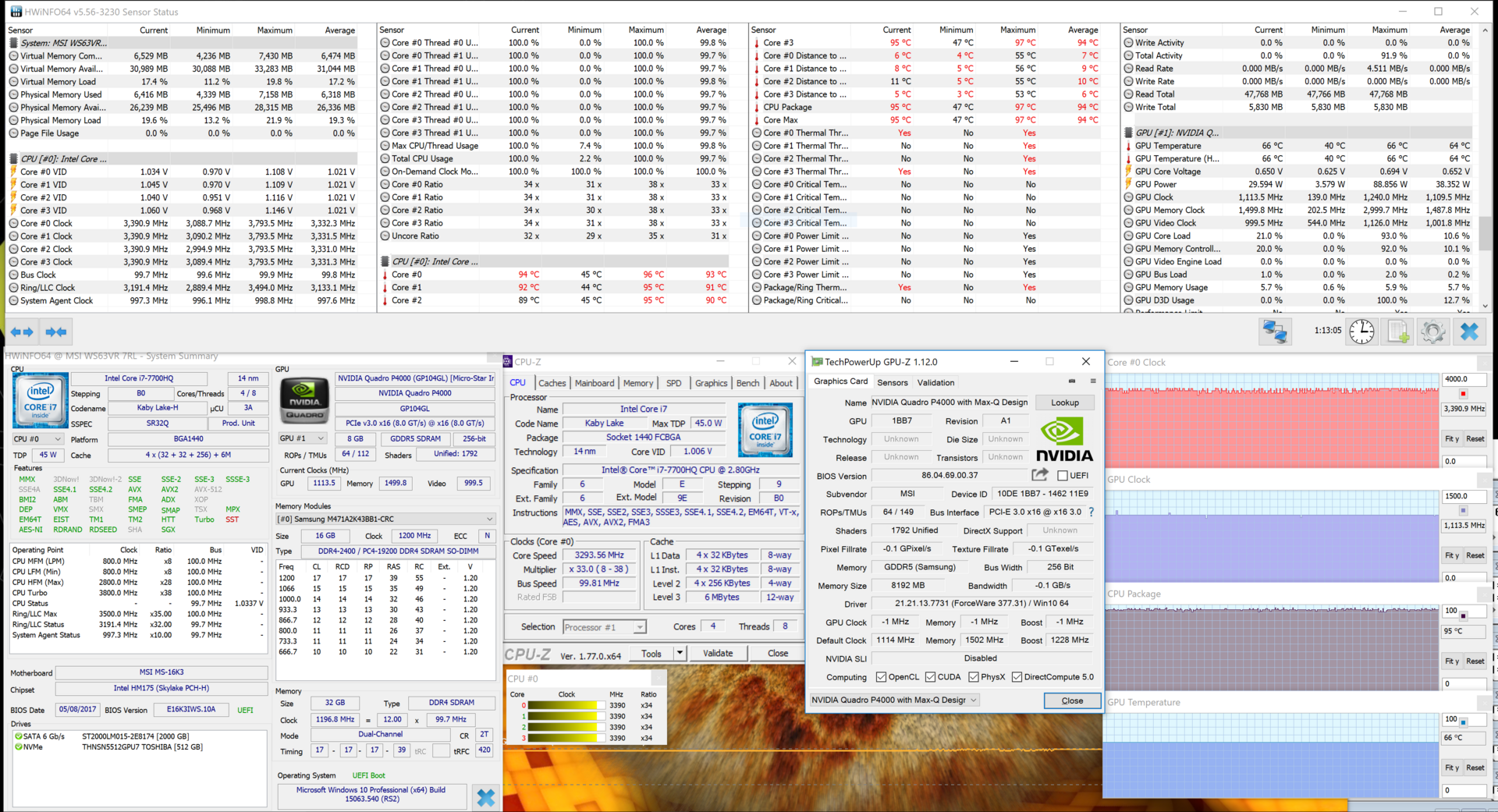Click the clock icon beside Bus Clock row
The image size is (1498, 812).
coord(13,275)
